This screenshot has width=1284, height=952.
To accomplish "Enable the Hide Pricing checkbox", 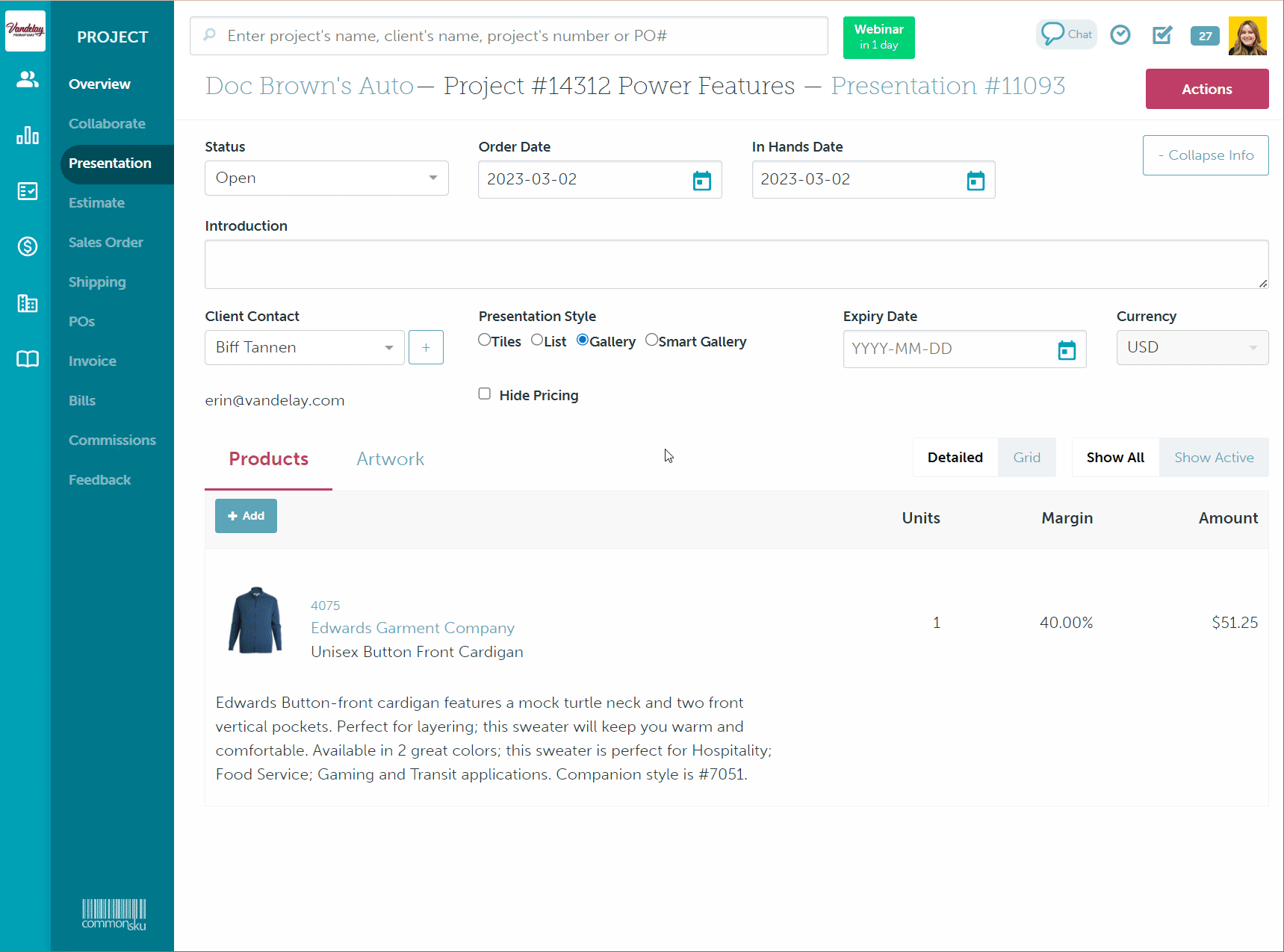I will coord(485,394).
